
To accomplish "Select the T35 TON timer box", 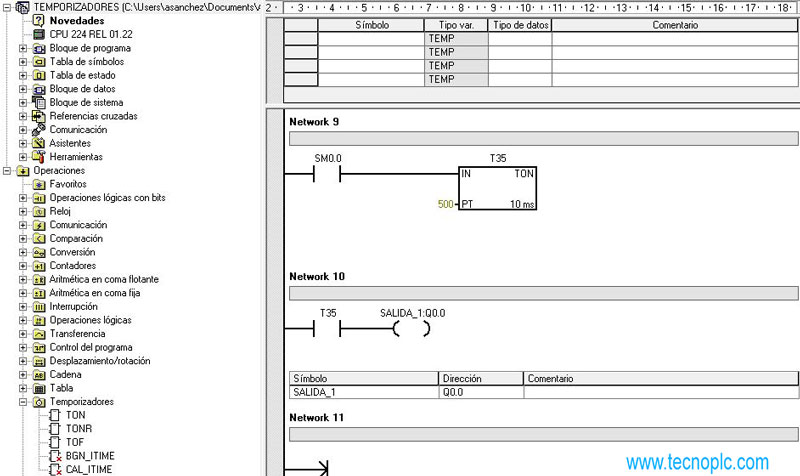I will [x=497, y=189].
